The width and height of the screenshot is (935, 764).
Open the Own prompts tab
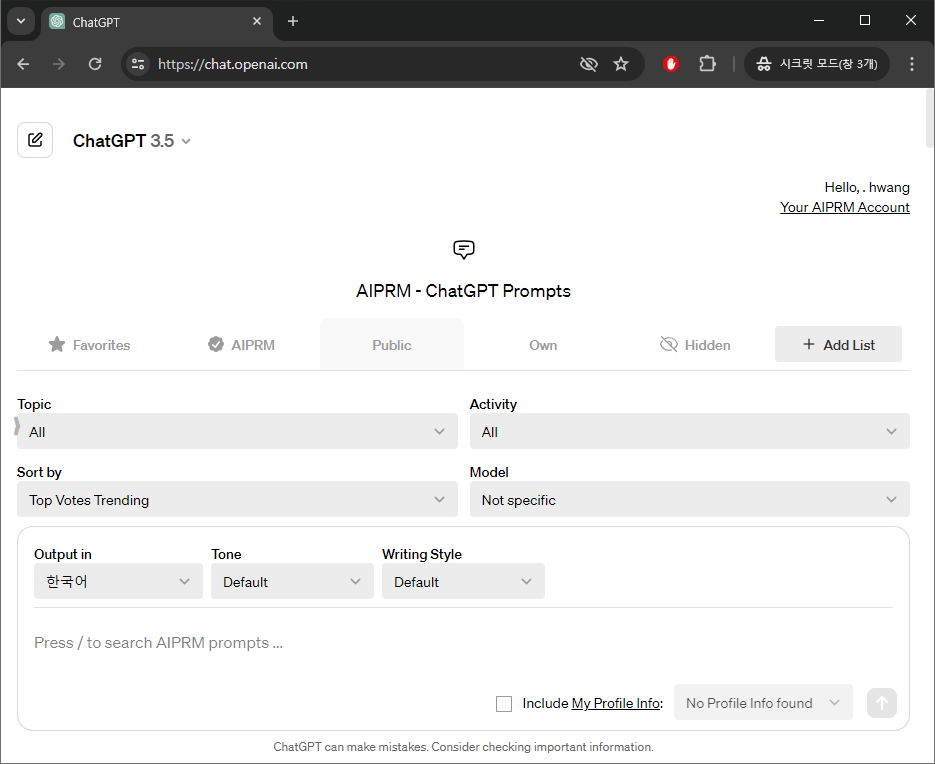pyautogui.click(x=543, y=345)
